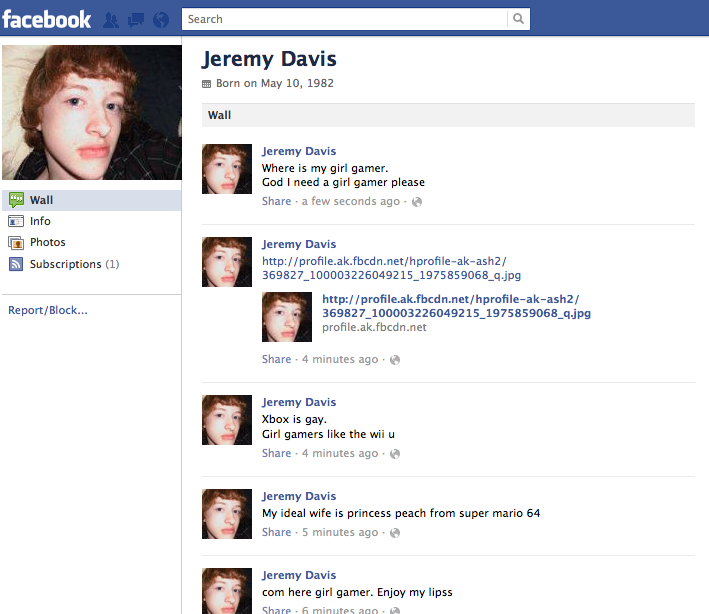The image size is (709, 614).
Task: Click avatar on 'princess peach' post
Action: point(227,514)
